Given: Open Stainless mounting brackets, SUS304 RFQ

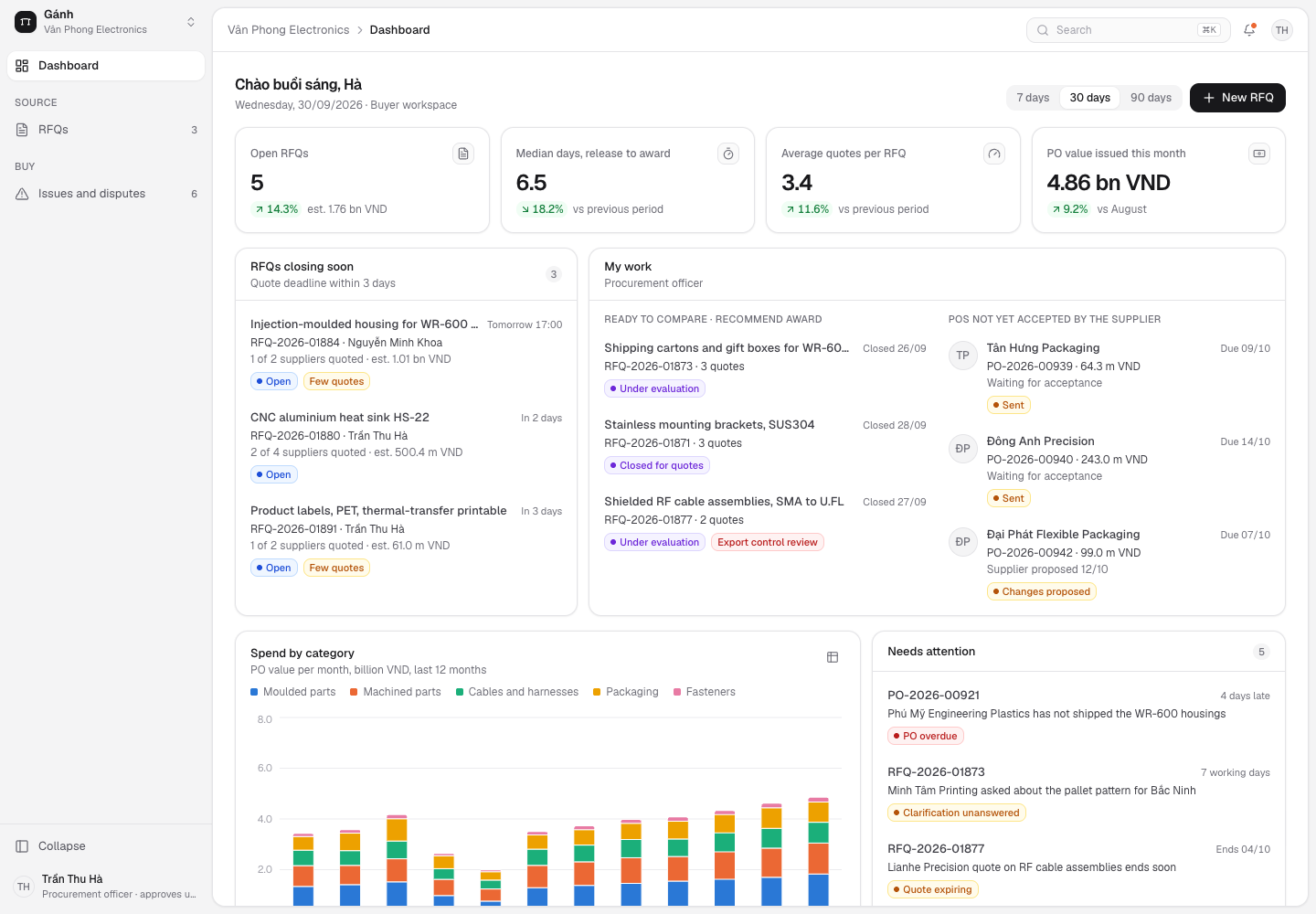Looking at the screenshot, I should (x=765, y=445).
